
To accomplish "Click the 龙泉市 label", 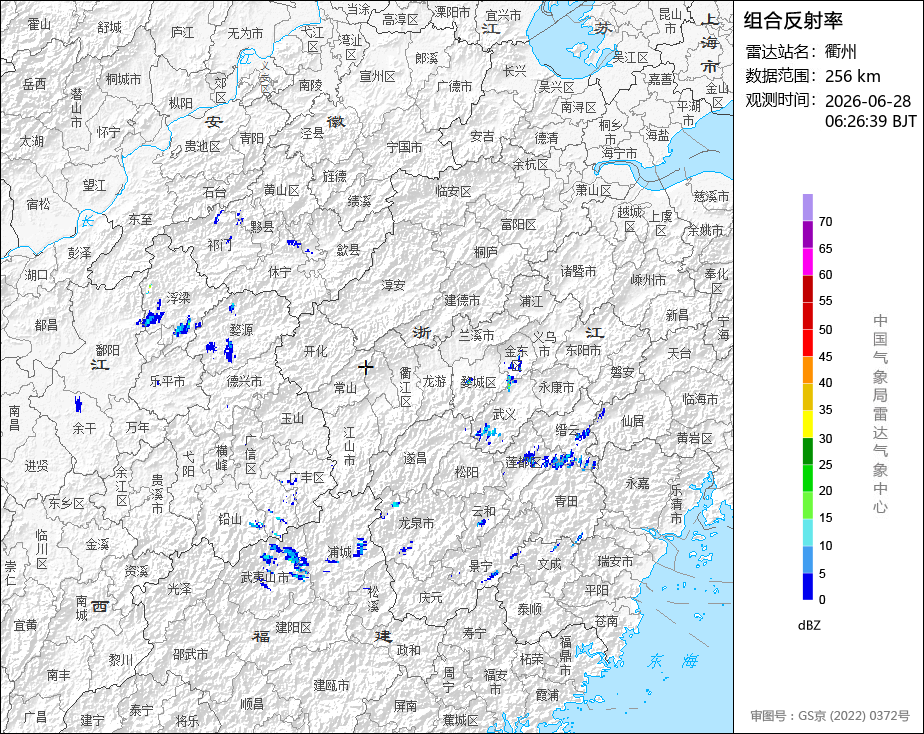I will [x=416, y=523].
